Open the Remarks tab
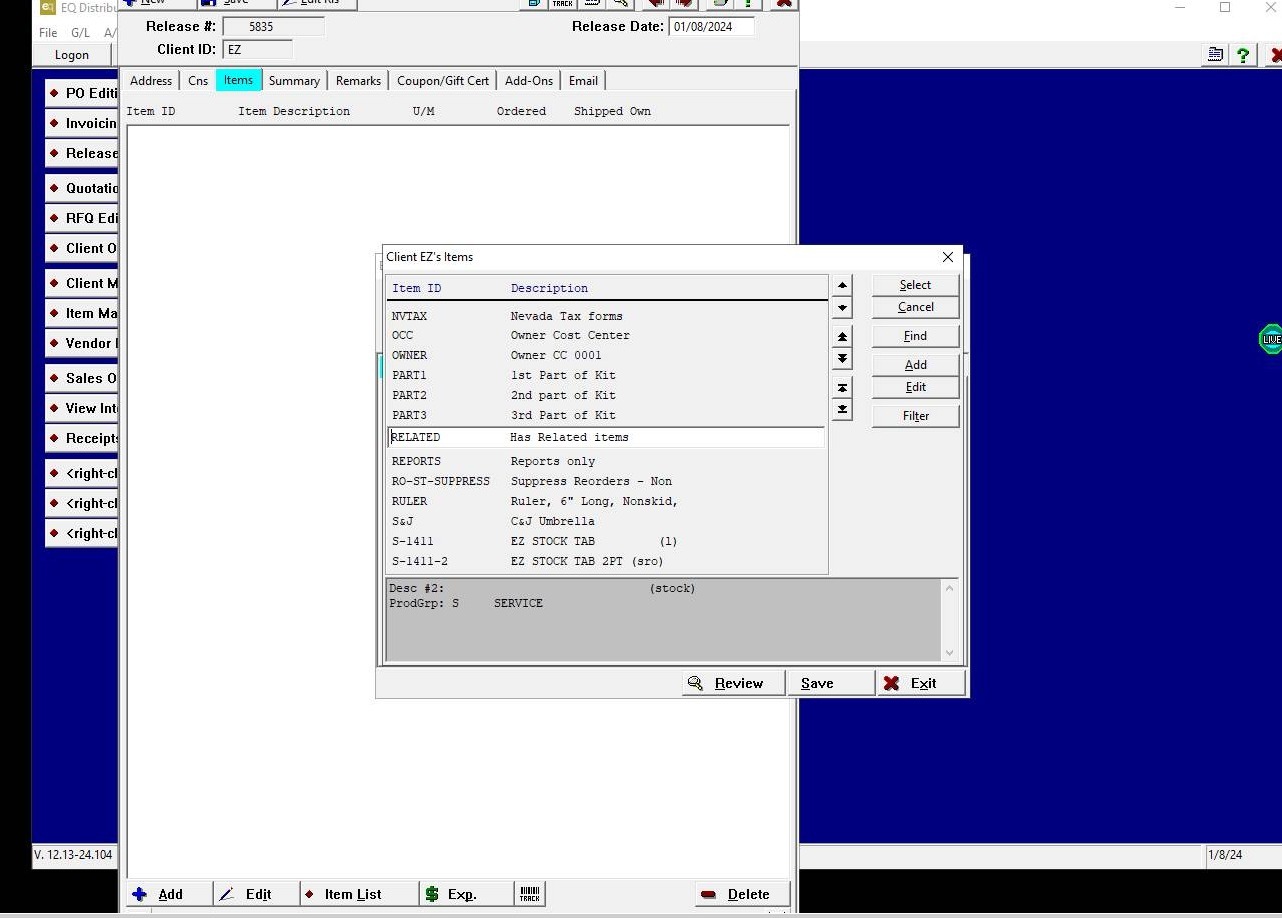 (358, 81)
